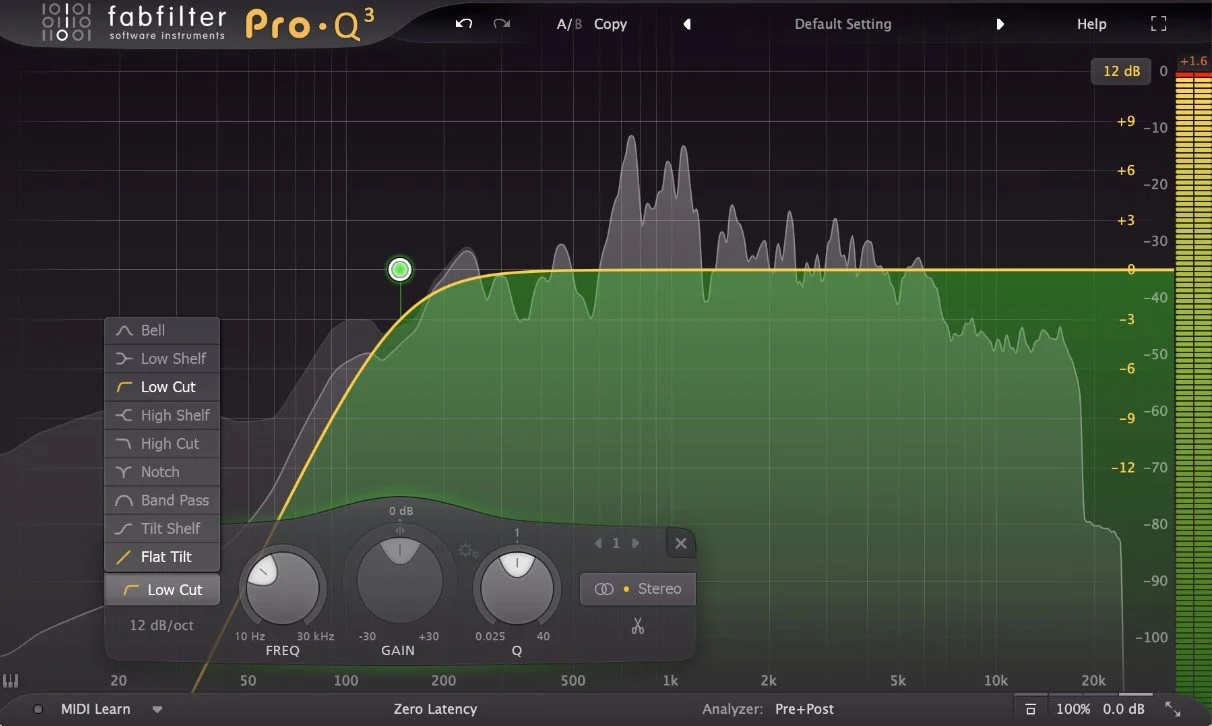Click the 30 kHz FREQ range label
Image resolution: width=1212 pixels, height=726 pixels.
(x=314, y=637)
